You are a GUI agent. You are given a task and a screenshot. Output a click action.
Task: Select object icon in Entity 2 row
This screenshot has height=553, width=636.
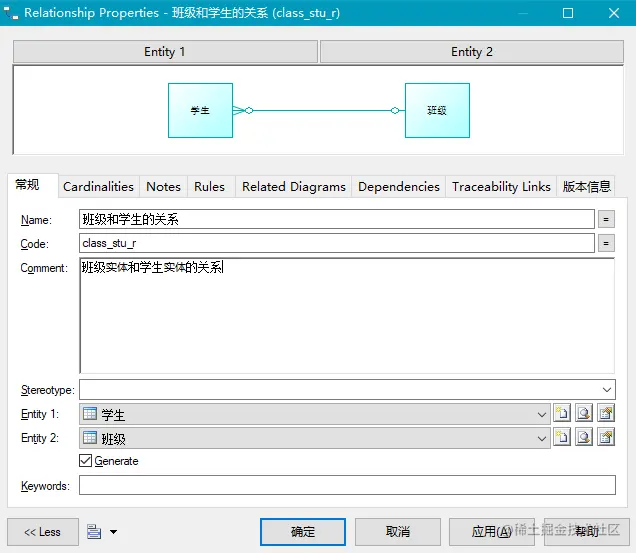pos(584,437)
